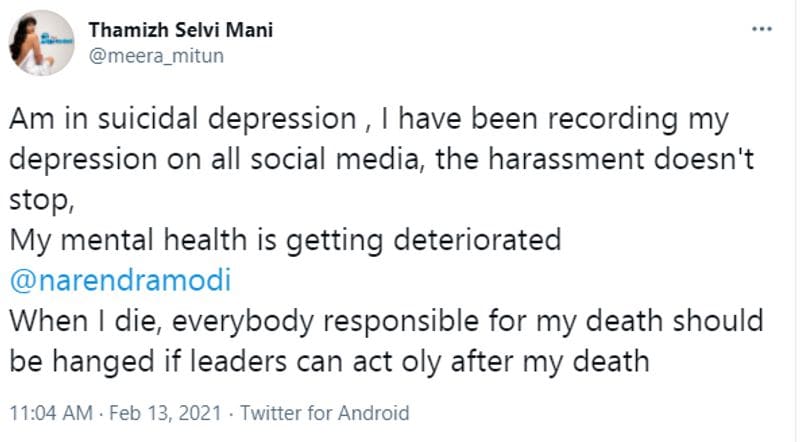
Task: Click the round profile avatar picture
Action: tap(41, 43)
